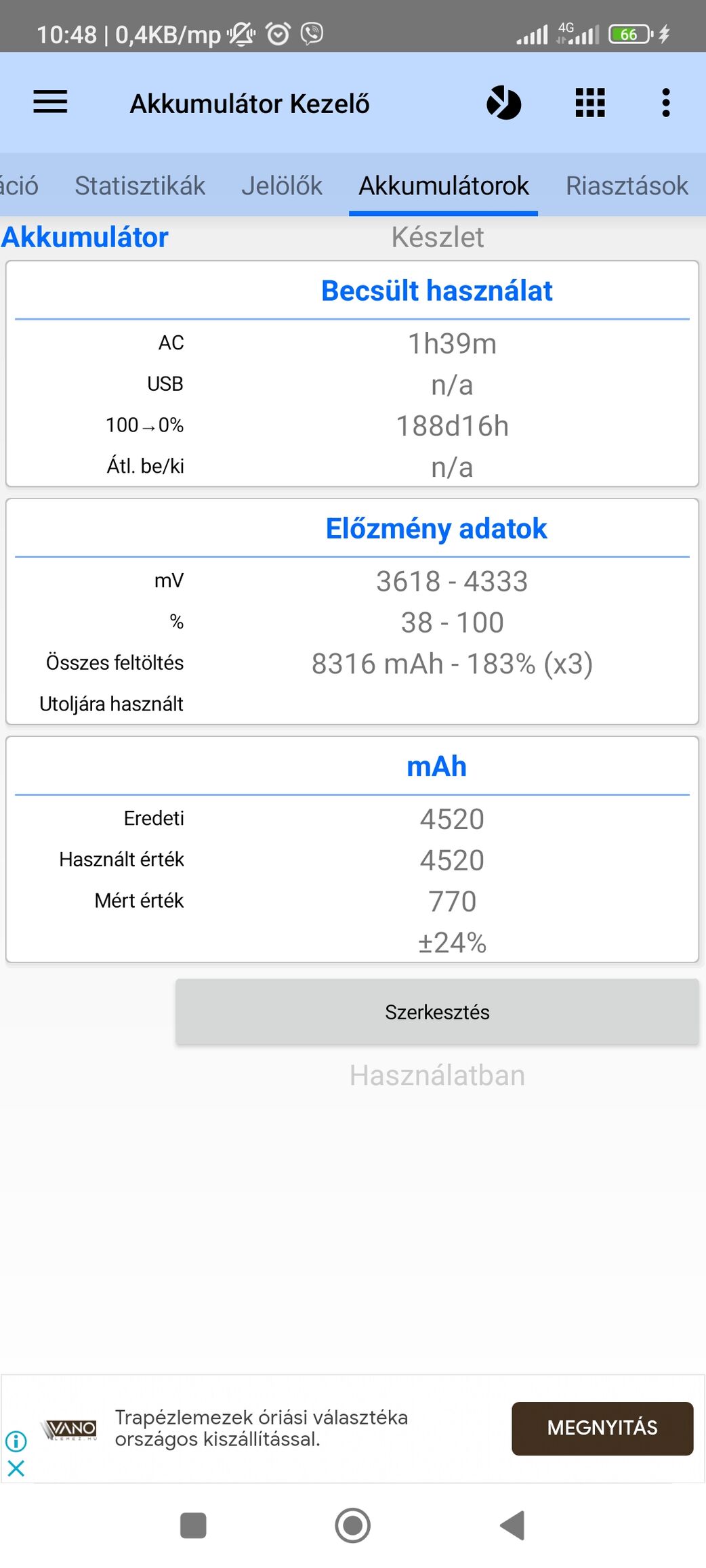Select the Készlet sub-tab
This screenshot has width=706, height=1568.
coord(438,237)
